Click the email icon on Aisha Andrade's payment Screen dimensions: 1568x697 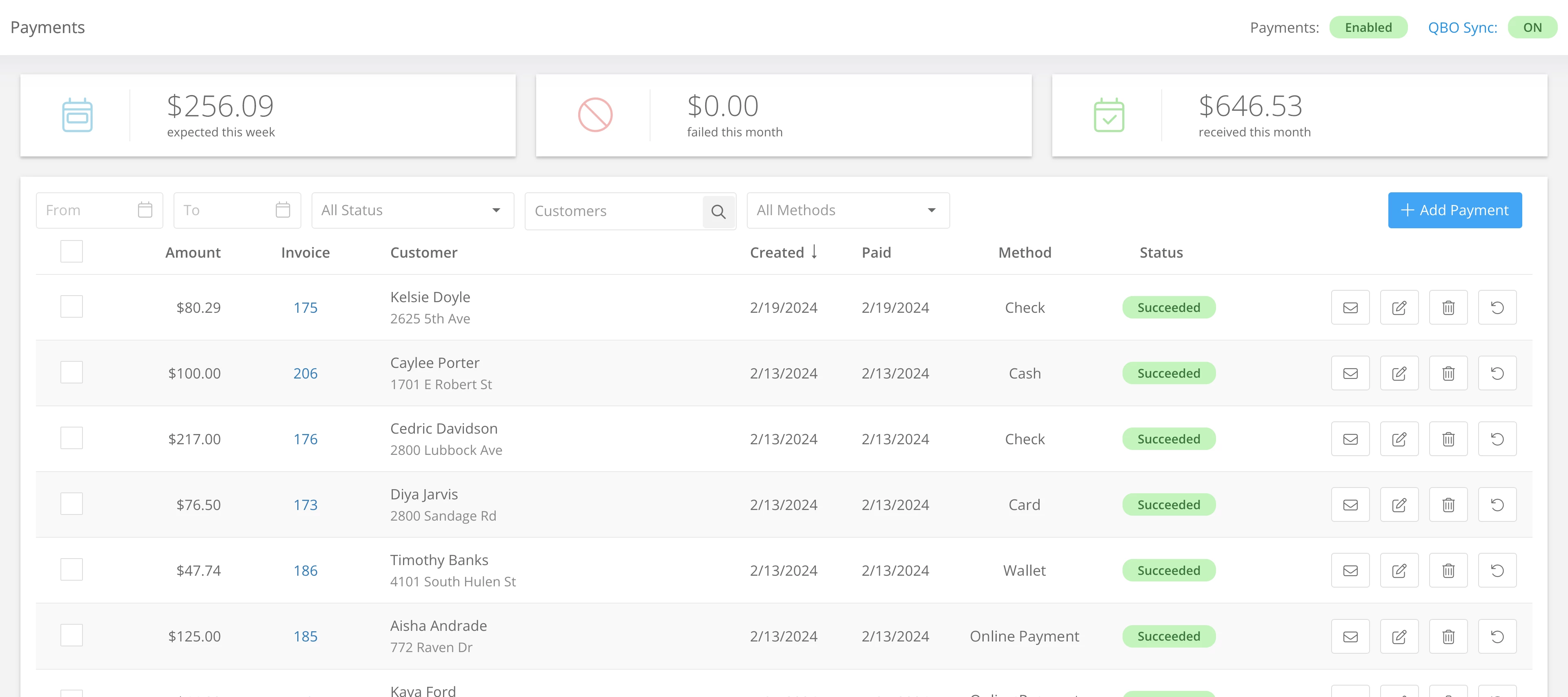coord(1350,635)
